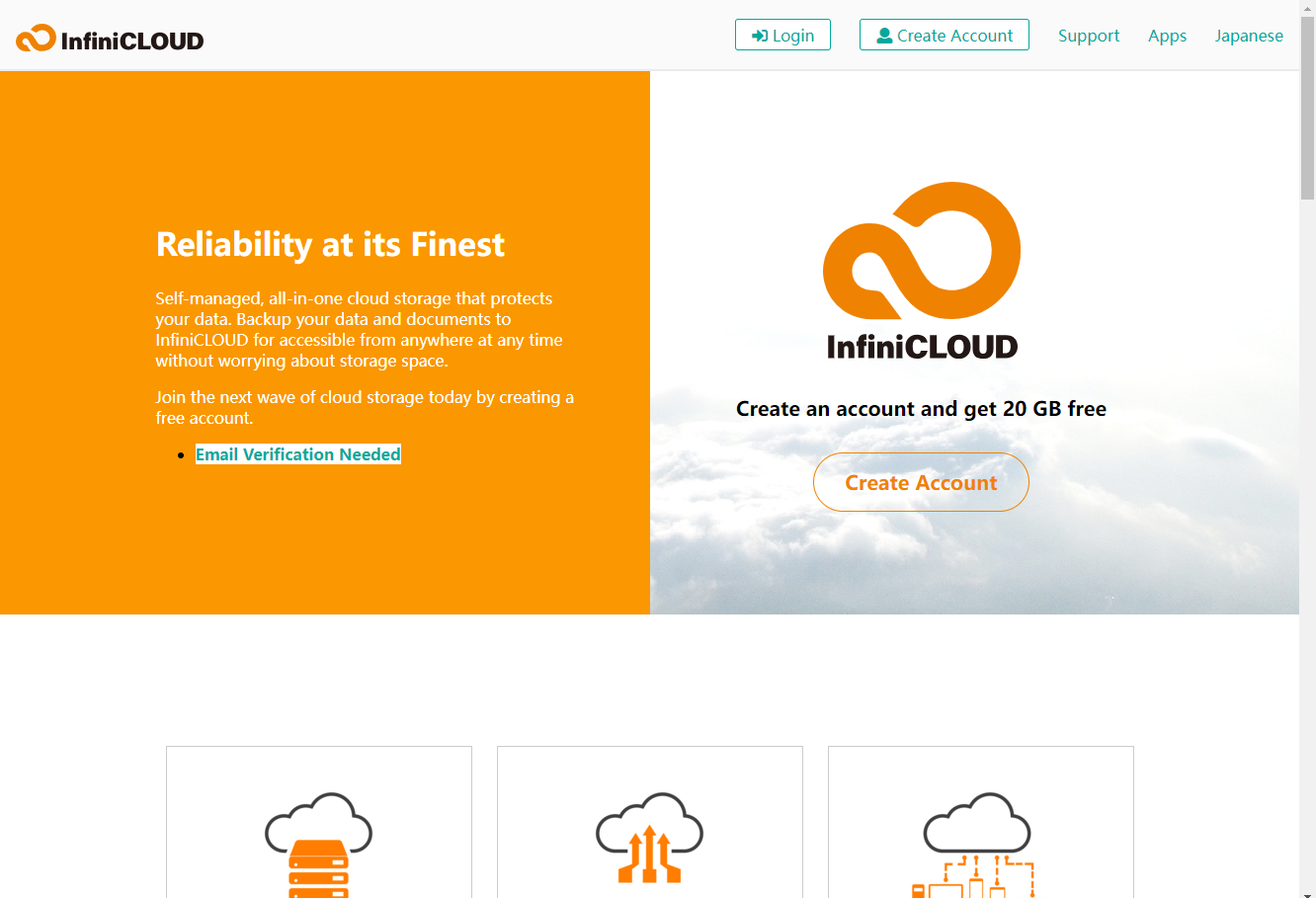The width and height of the screenshot is (1316, 898).
Task: Switch the site language to Japanese
Action: [x=1249, y=36]
